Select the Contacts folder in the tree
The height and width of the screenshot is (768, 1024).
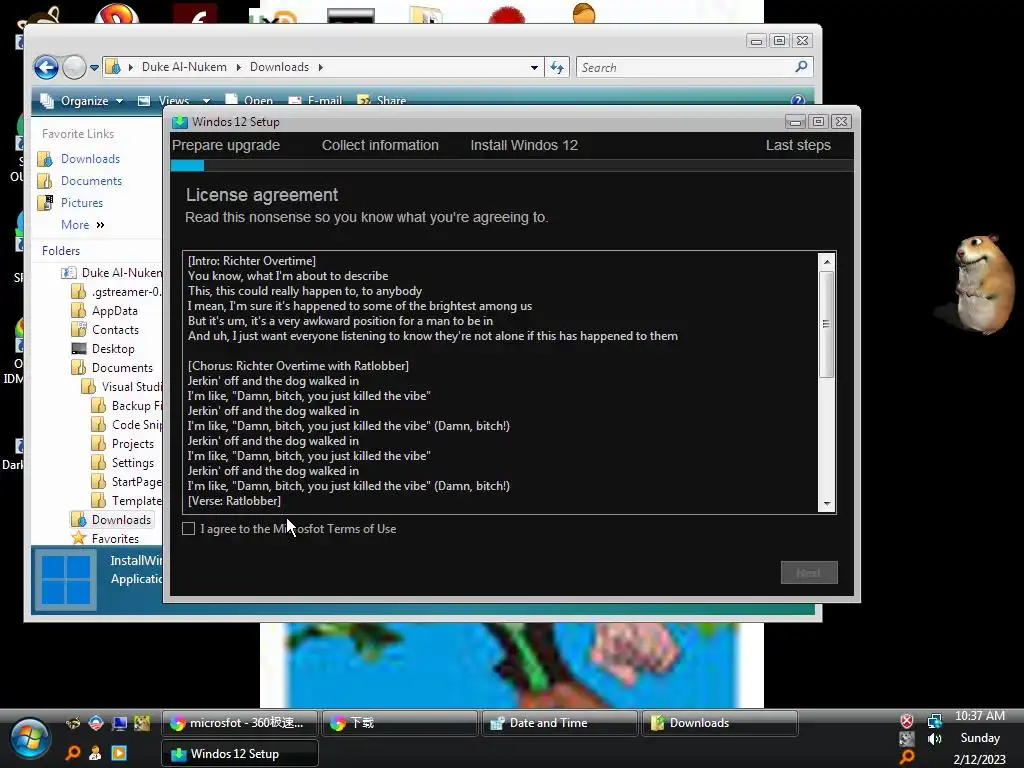tap(115, 330)
